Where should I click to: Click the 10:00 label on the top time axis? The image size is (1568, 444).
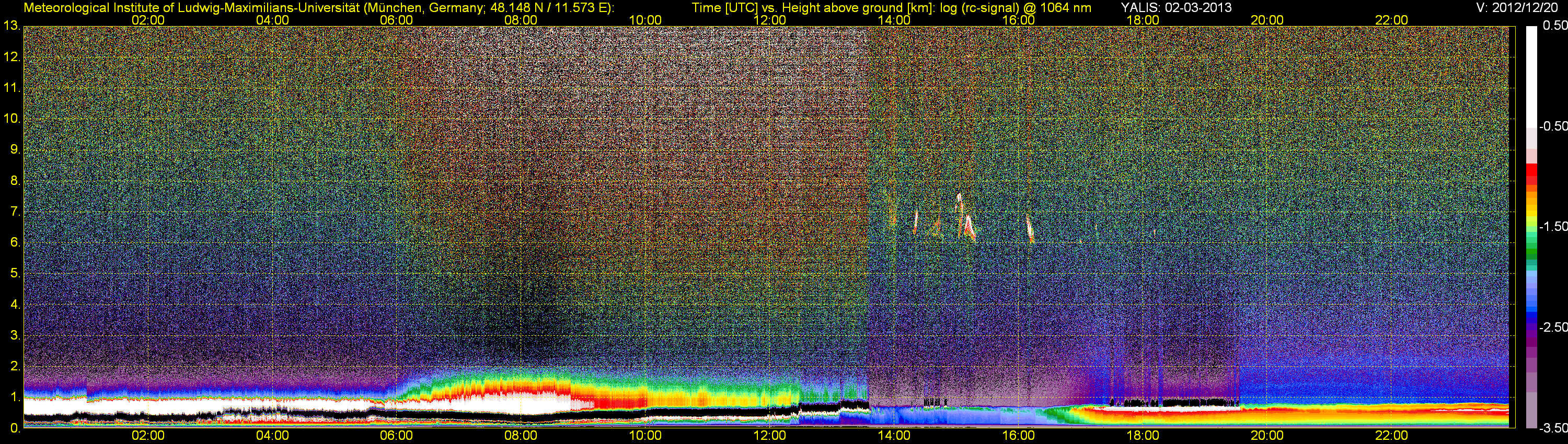pos(645,20)
